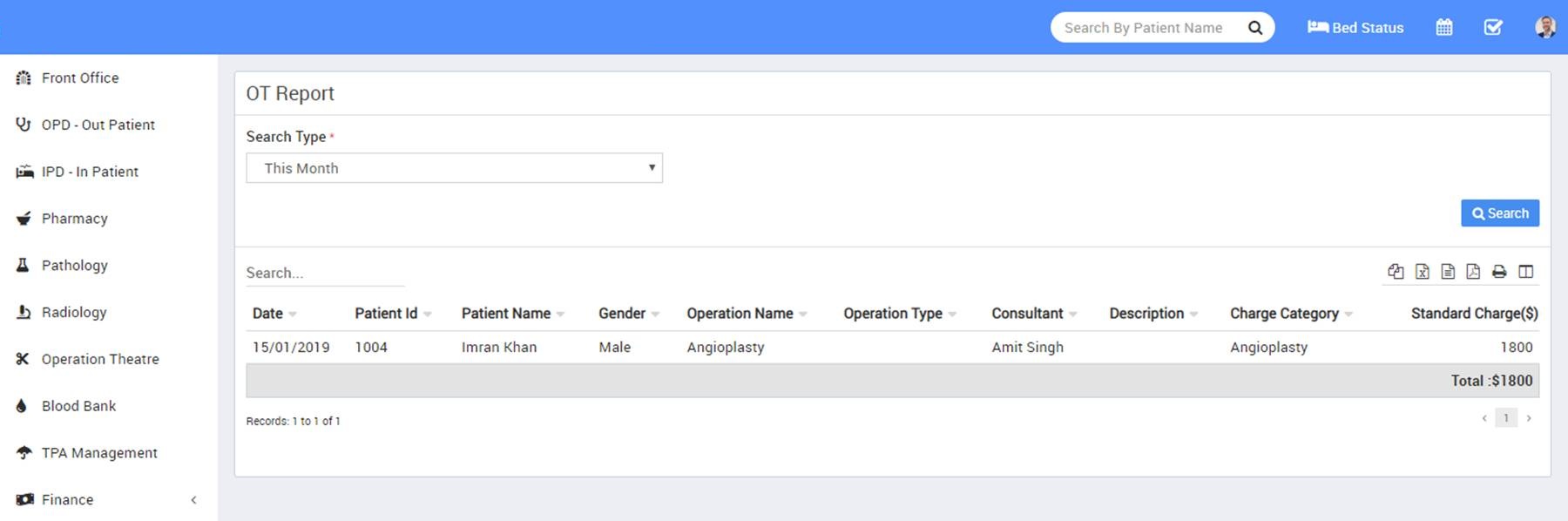1568x521 pixels.
Task: Open the task checklist icon in the header
Action: pos(1493,28)
